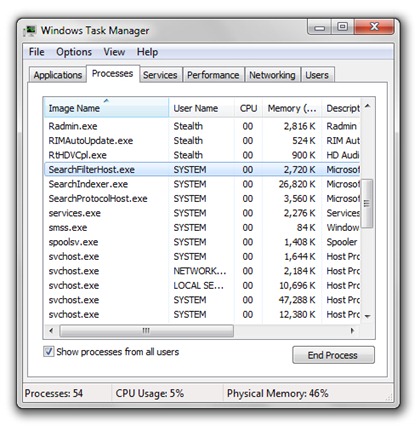420x431 pixels.
Task: Select the SearchFilterHost.exe process
Action: click(x=202, y=170)
